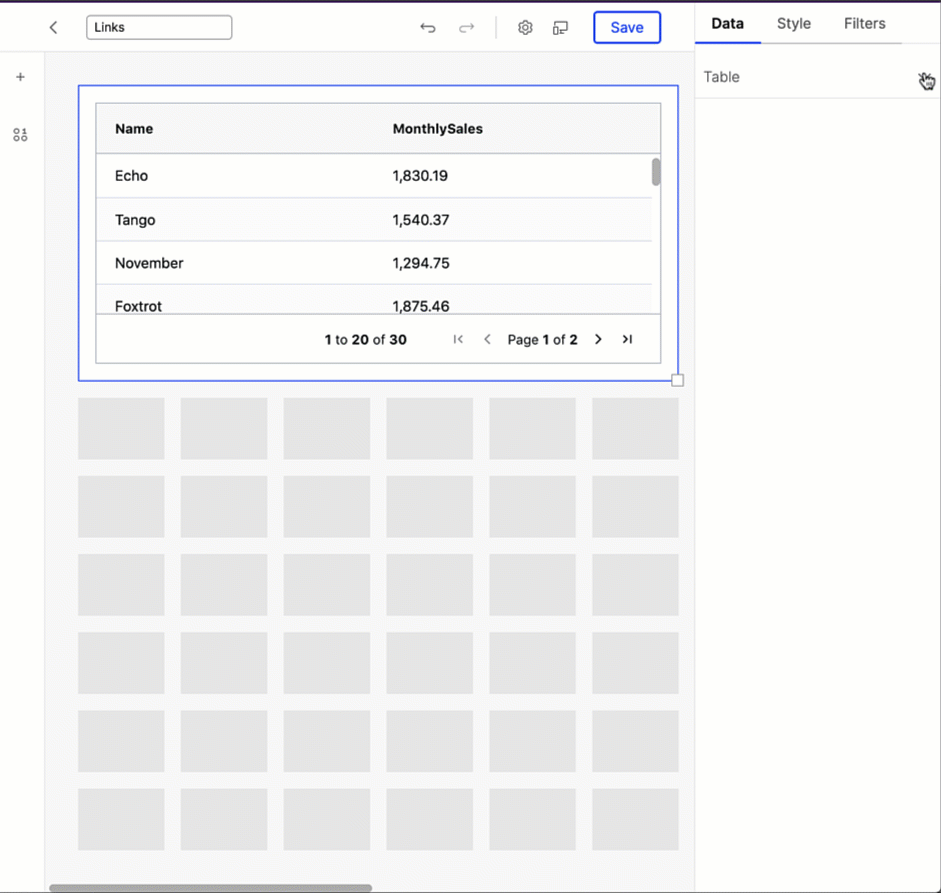Undo the last change

point(428,27)
